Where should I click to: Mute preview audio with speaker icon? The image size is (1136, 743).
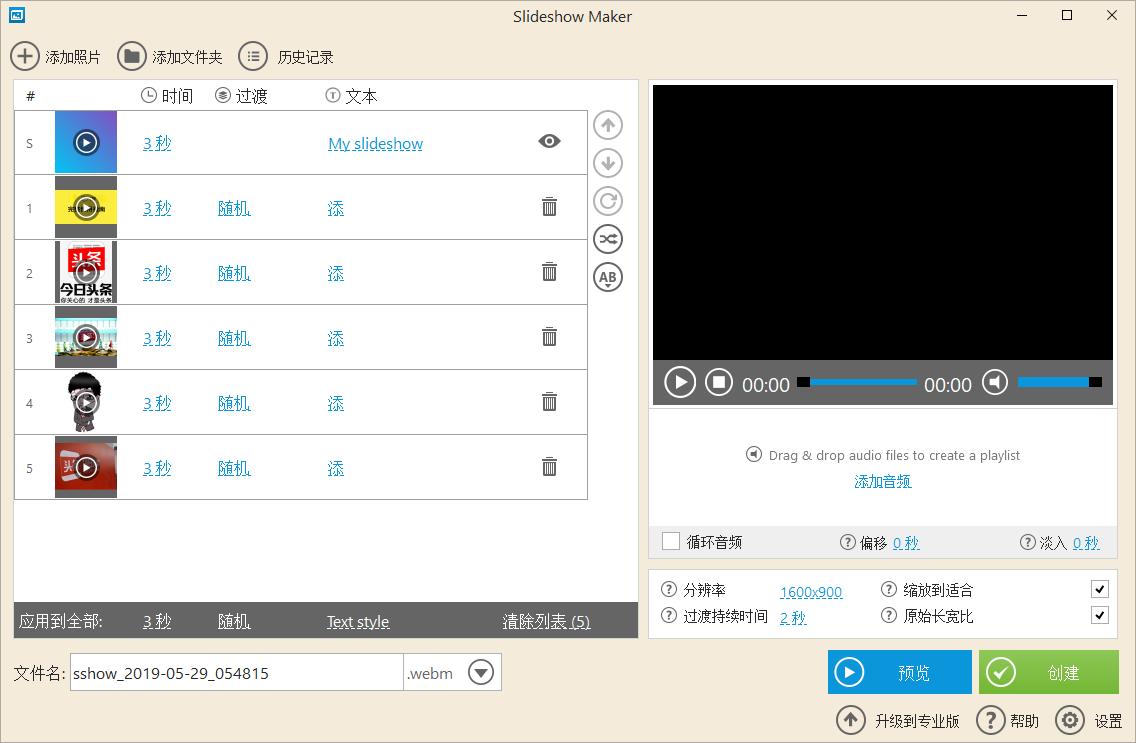tap(994, 382)
